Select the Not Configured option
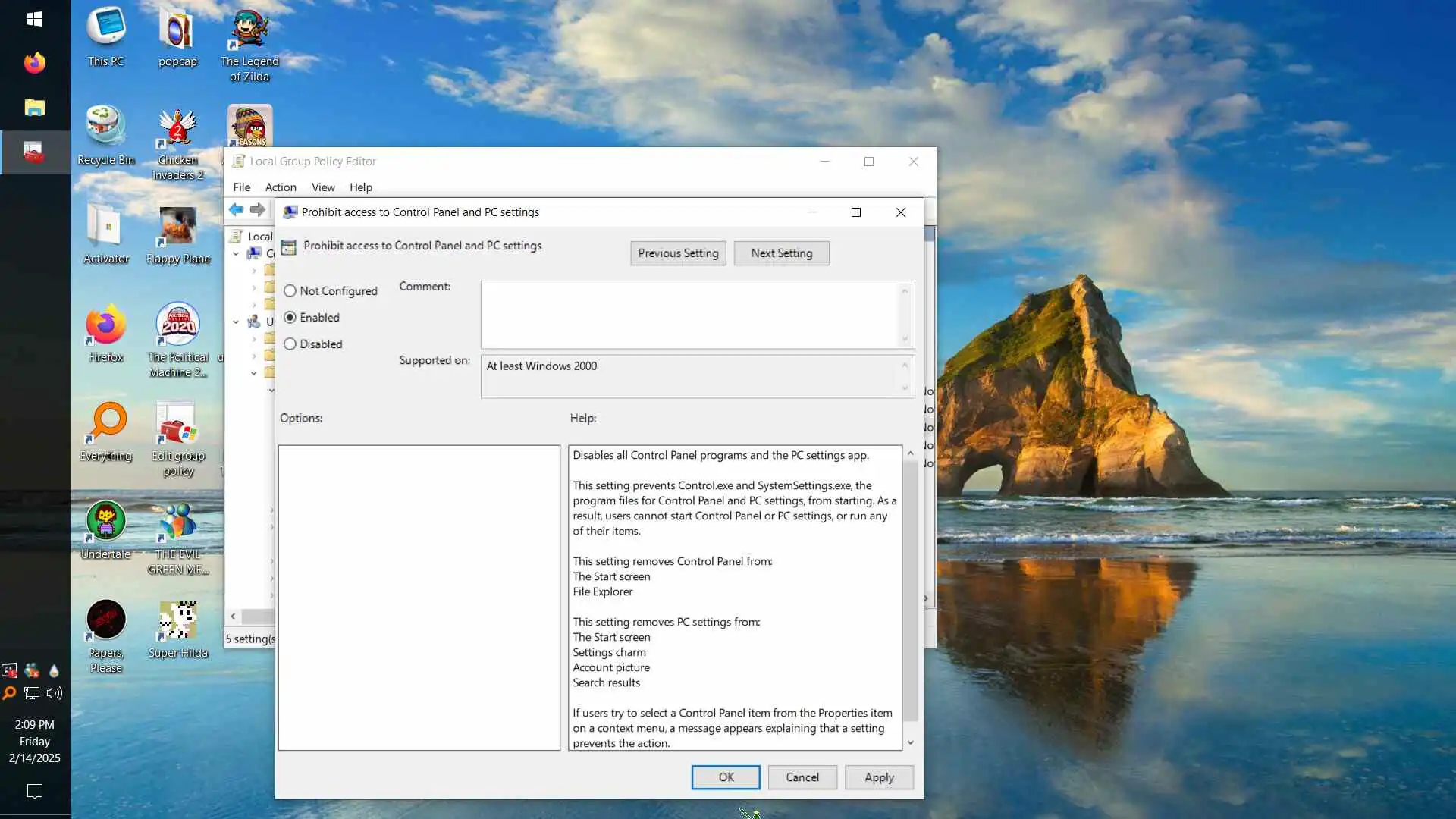 tap(290, 291)
